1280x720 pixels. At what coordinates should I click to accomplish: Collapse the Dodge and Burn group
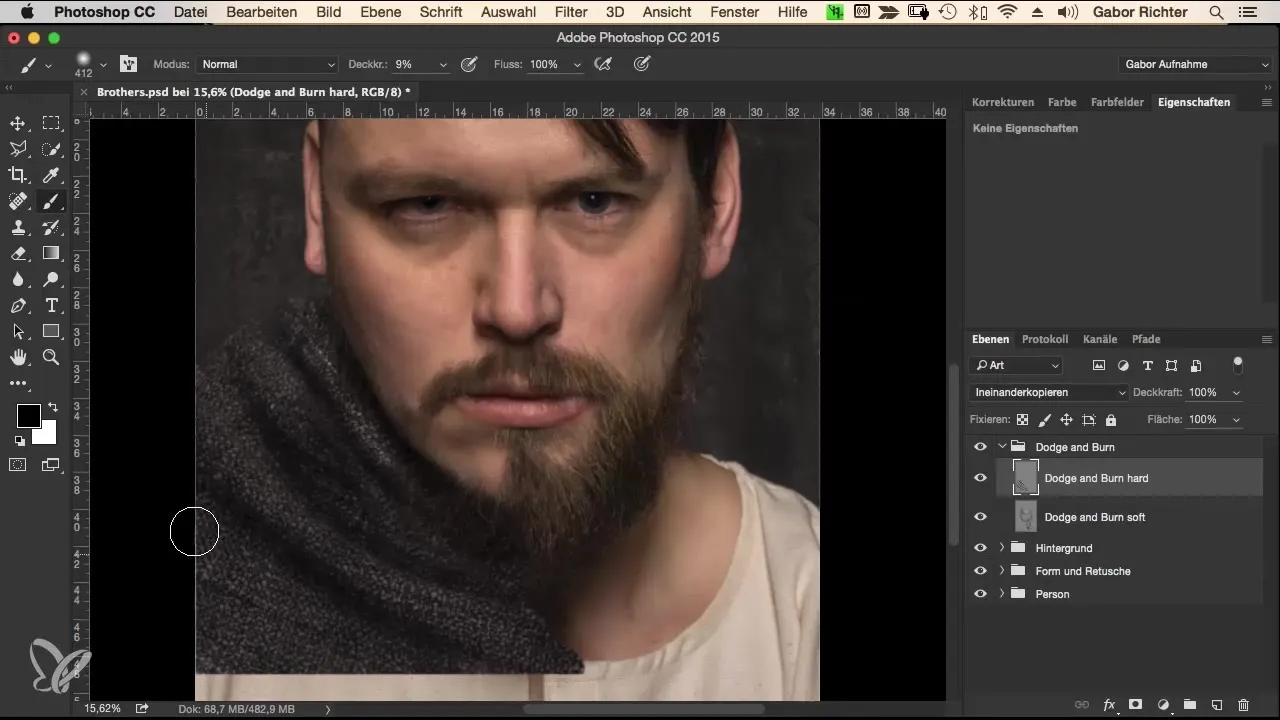[x=1002, y=447]
